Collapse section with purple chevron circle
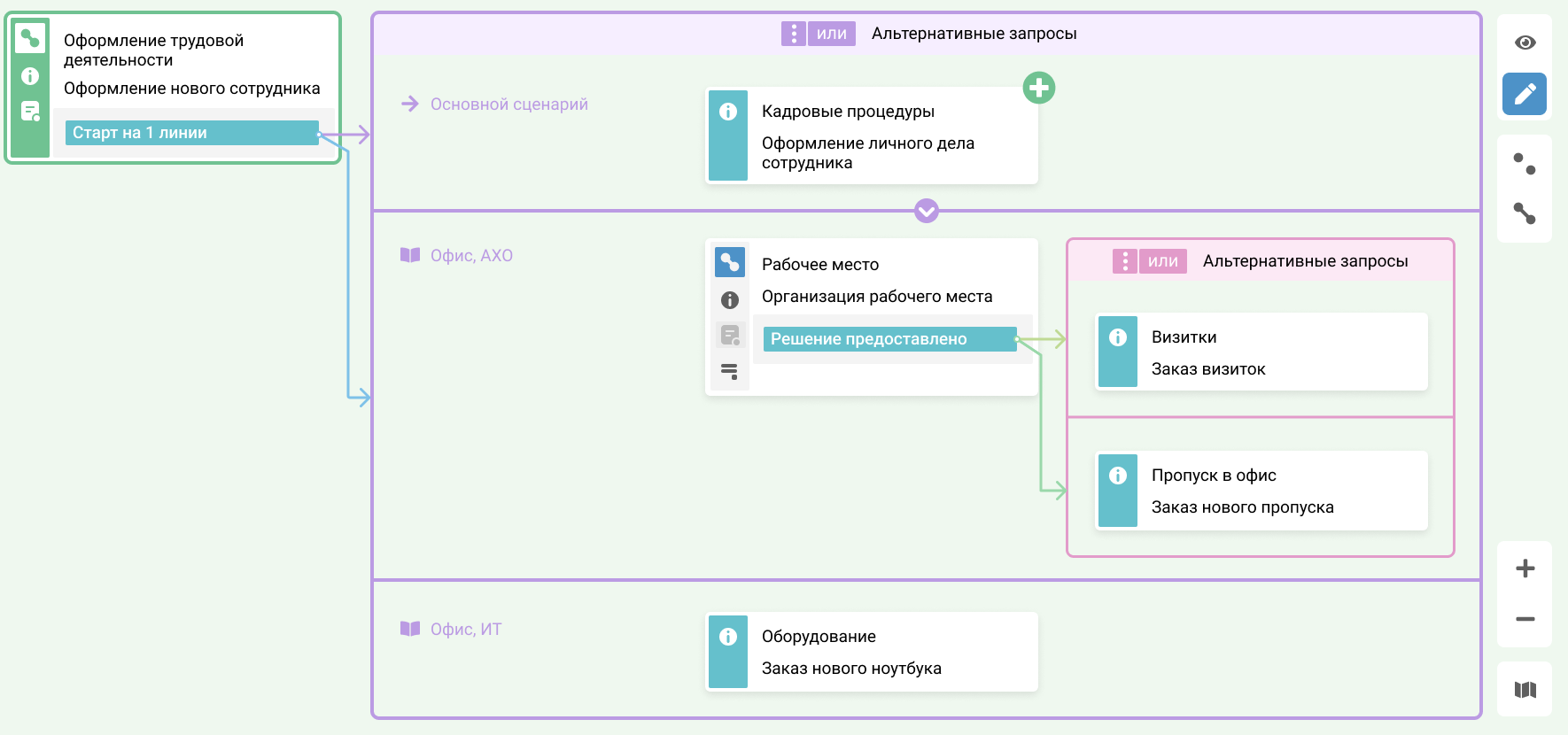This screenshot has width=1568, height=735. click(926, 211)
